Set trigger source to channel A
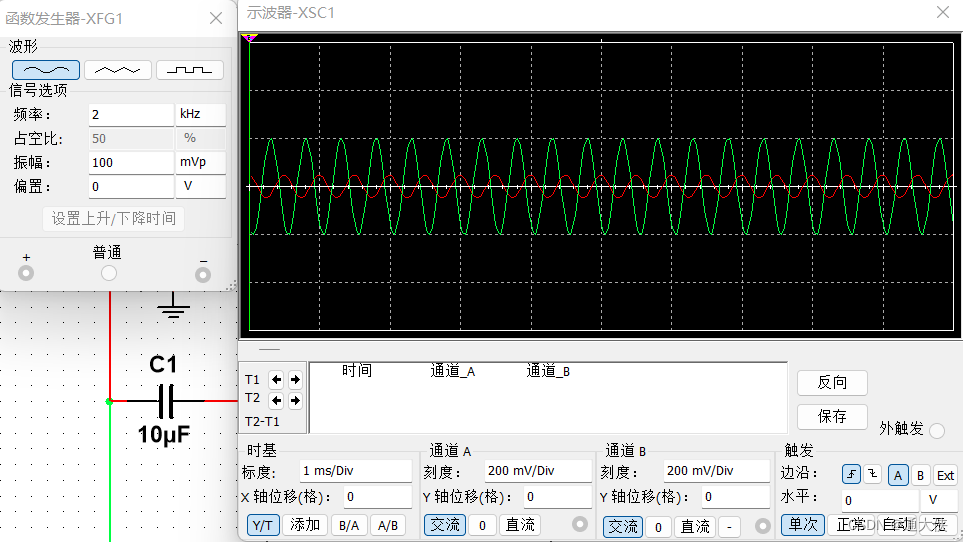Image resolution: width=963 pixels, height=542 pixels. coord(898,475)
